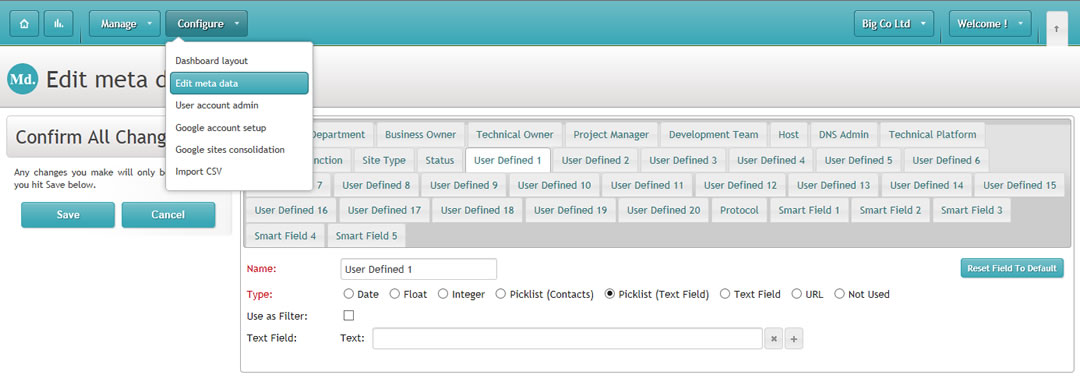Open the Status tab
1080x379 pixels.
pyautogui.click(x=439, y=160)
